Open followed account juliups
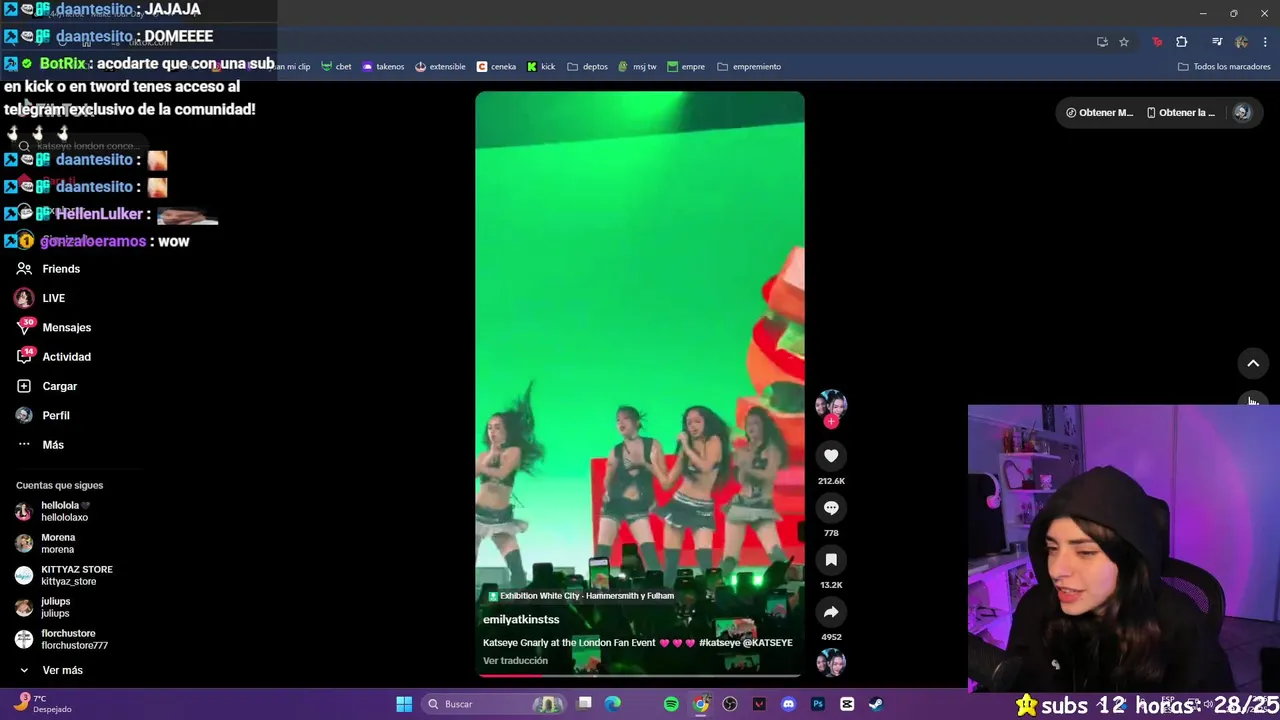The height and width of the screenshot is (720, 1280). (55, 608)
